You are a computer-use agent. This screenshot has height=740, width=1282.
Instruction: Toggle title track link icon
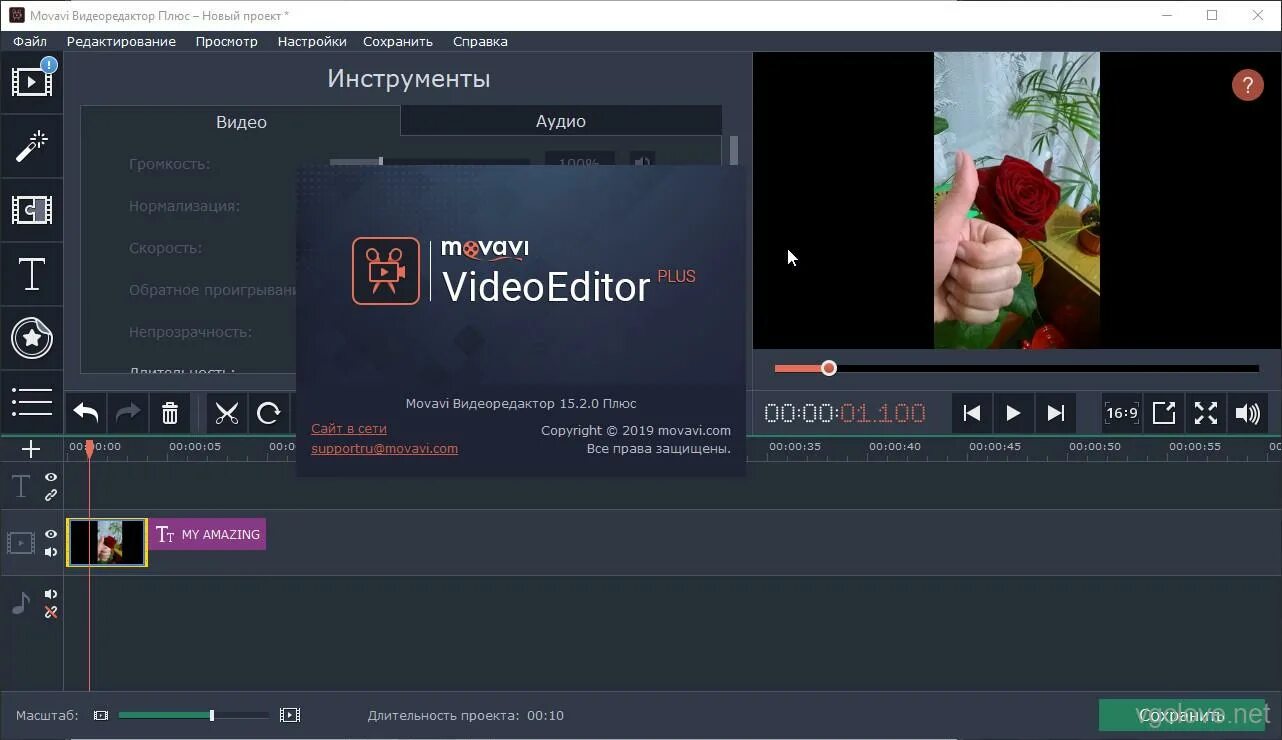(51, 495)
